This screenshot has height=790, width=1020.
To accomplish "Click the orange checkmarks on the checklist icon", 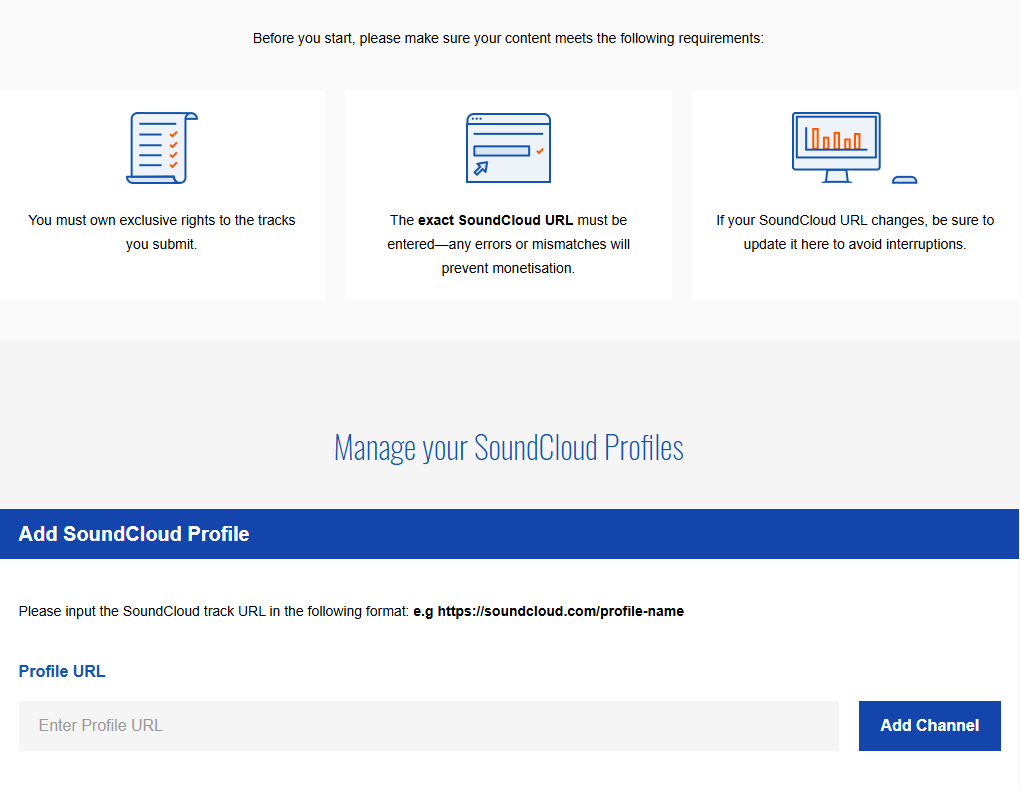I will pyautogui.click(x=174, y=149).
